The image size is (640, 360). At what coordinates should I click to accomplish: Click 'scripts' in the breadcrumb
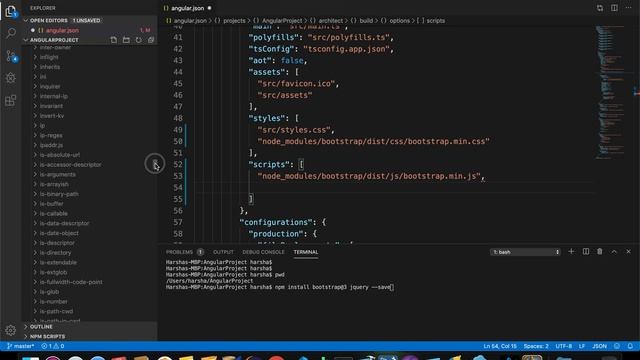click(436, 21)
